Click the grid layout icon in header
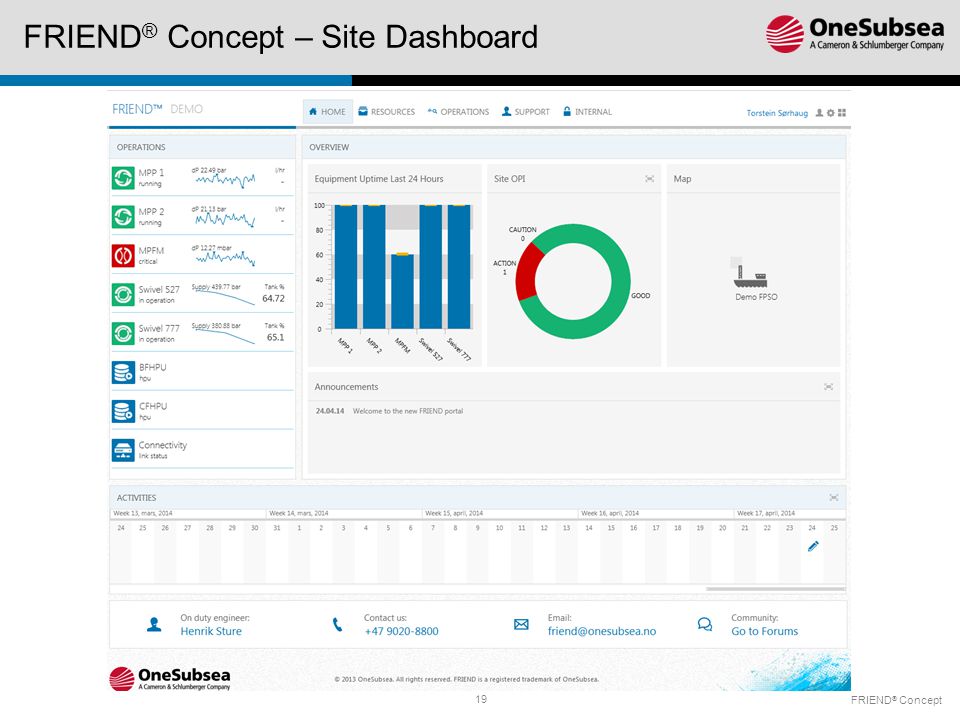 842,113
